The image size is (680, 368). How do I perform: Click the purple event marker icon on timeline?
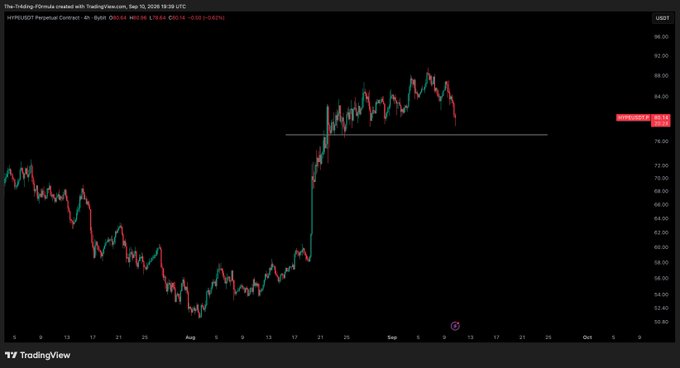point(455,326)
